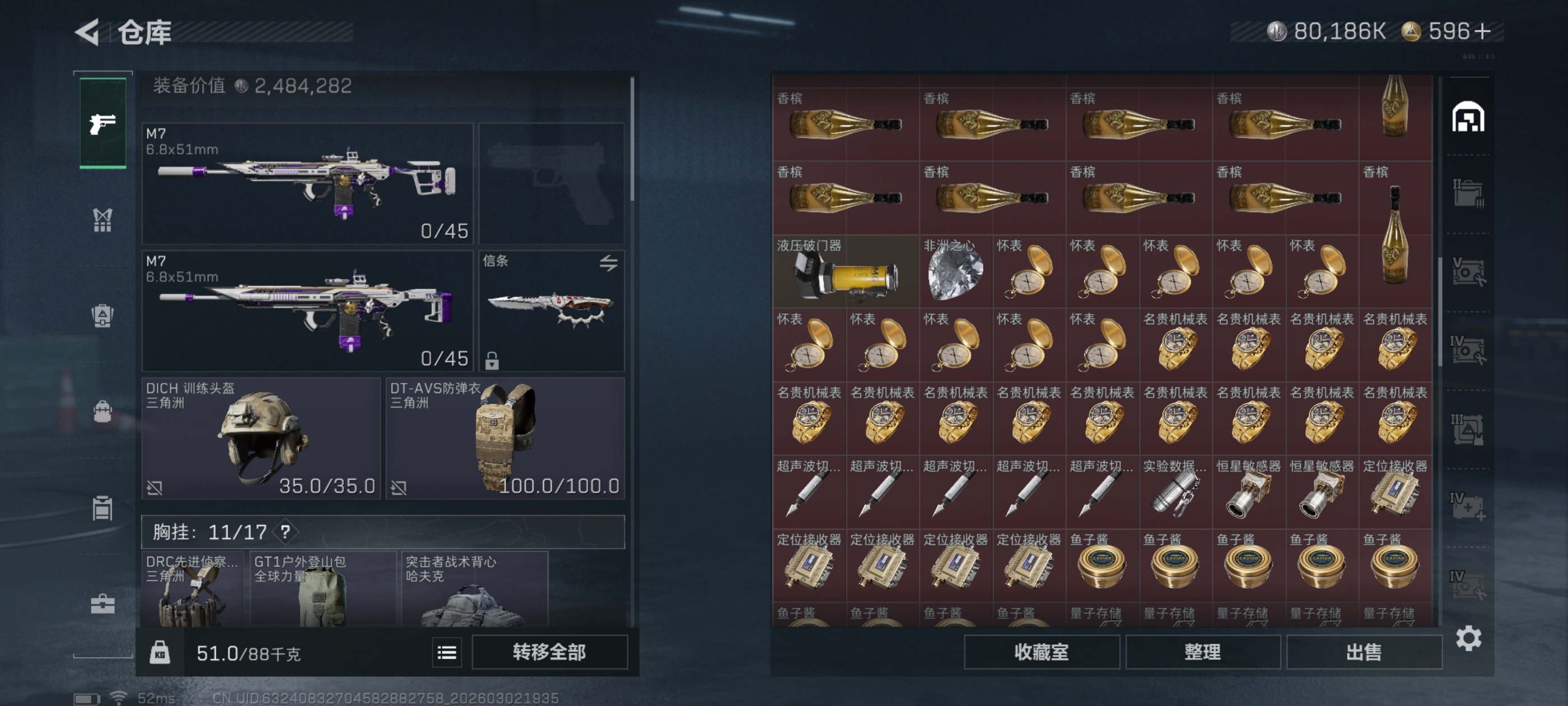The height and width of the screenshot is (706, 1568).
Task: Open the safe box toolbox icon
Action: coord(102,603)
